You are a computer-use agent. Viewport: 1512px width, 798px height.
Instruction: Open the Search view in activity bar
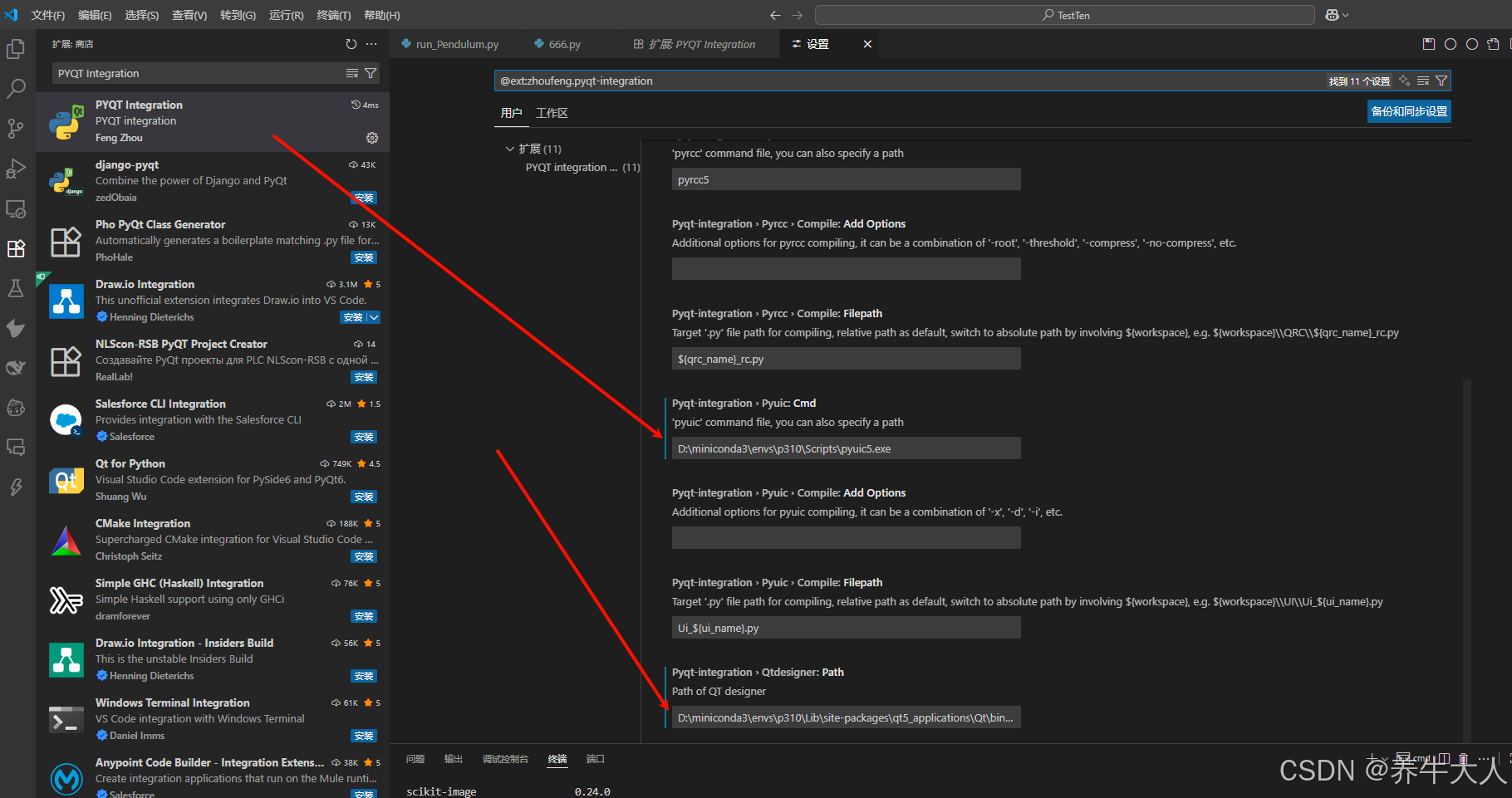(16, 89)
